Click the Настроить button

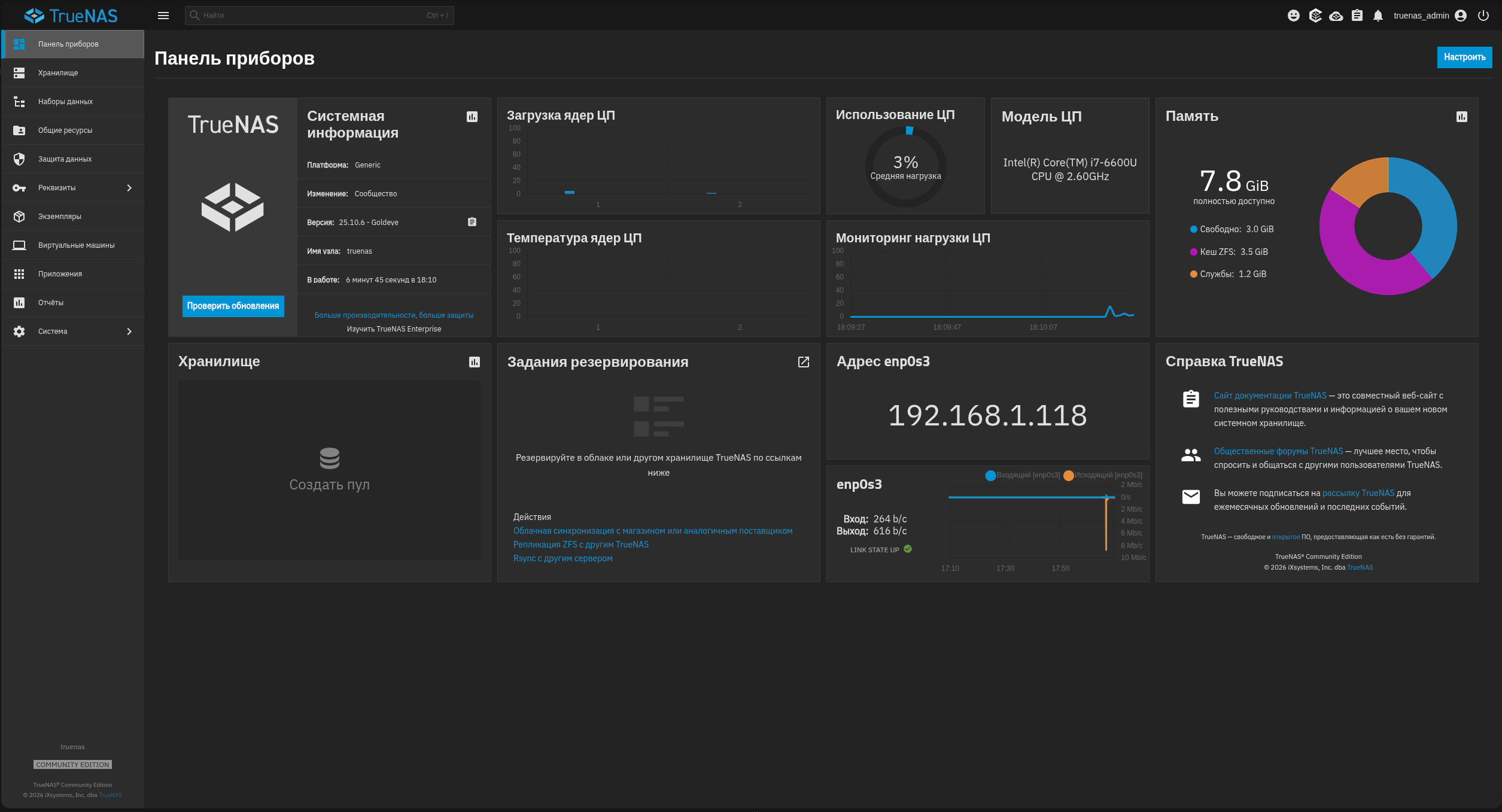[1464, 57]
